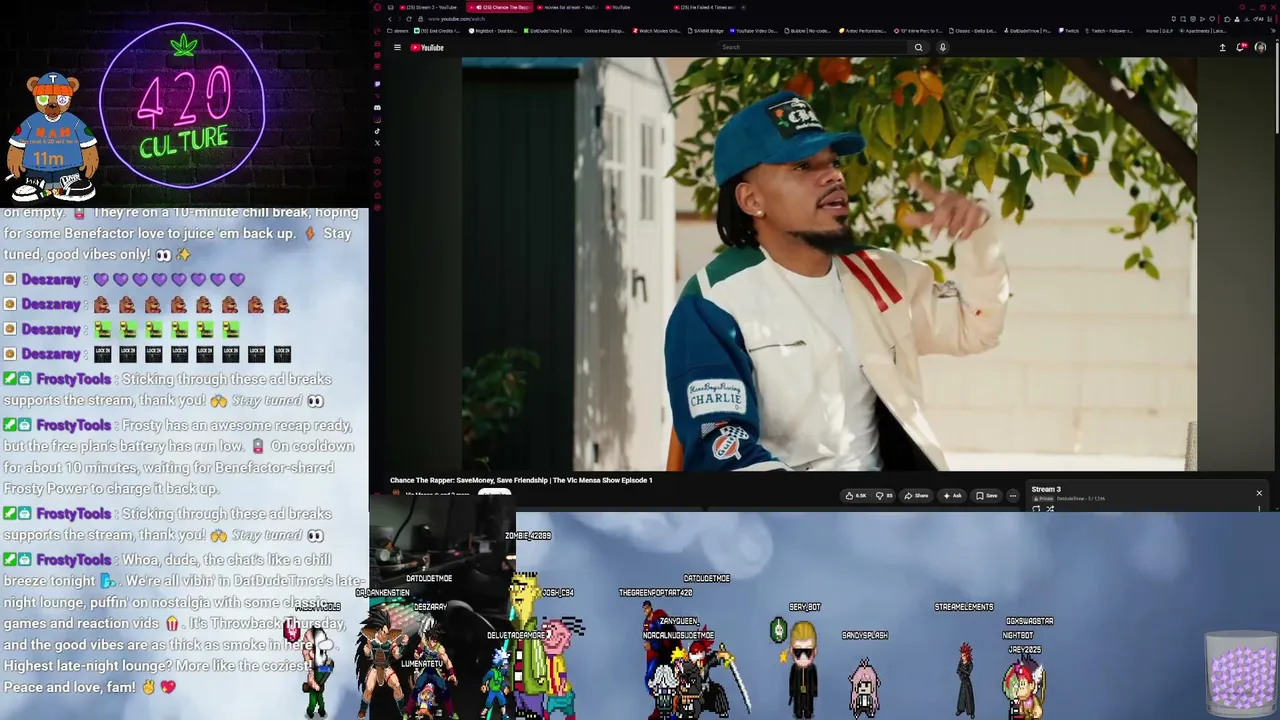Click the YouTube search magnifier button
This screenshot has height=720, width=1280.
tap(918, 47)
